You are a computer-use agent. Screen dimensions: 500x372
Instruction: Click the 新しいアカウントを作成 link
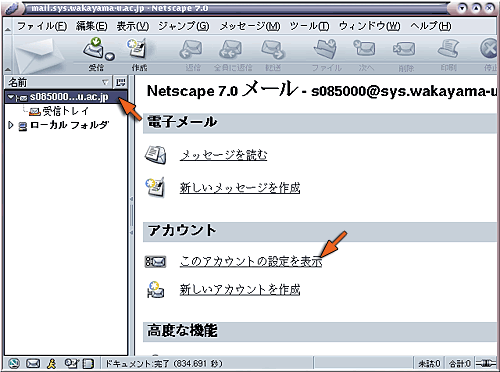[x=240, y=289]
